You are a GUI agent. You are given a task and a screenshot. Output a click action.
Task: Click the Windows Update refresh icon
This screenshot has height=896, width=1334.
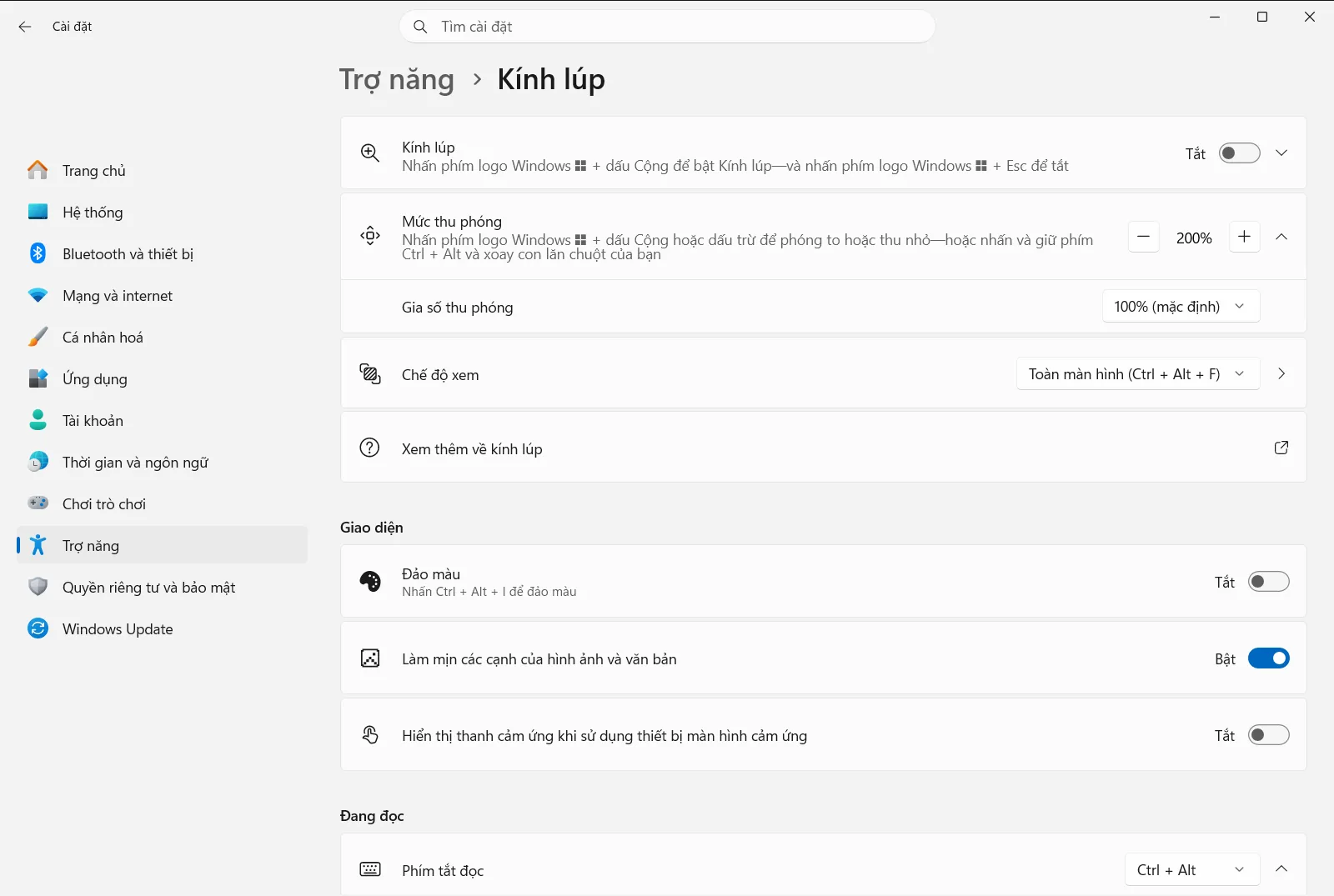(x=38, y=628)
